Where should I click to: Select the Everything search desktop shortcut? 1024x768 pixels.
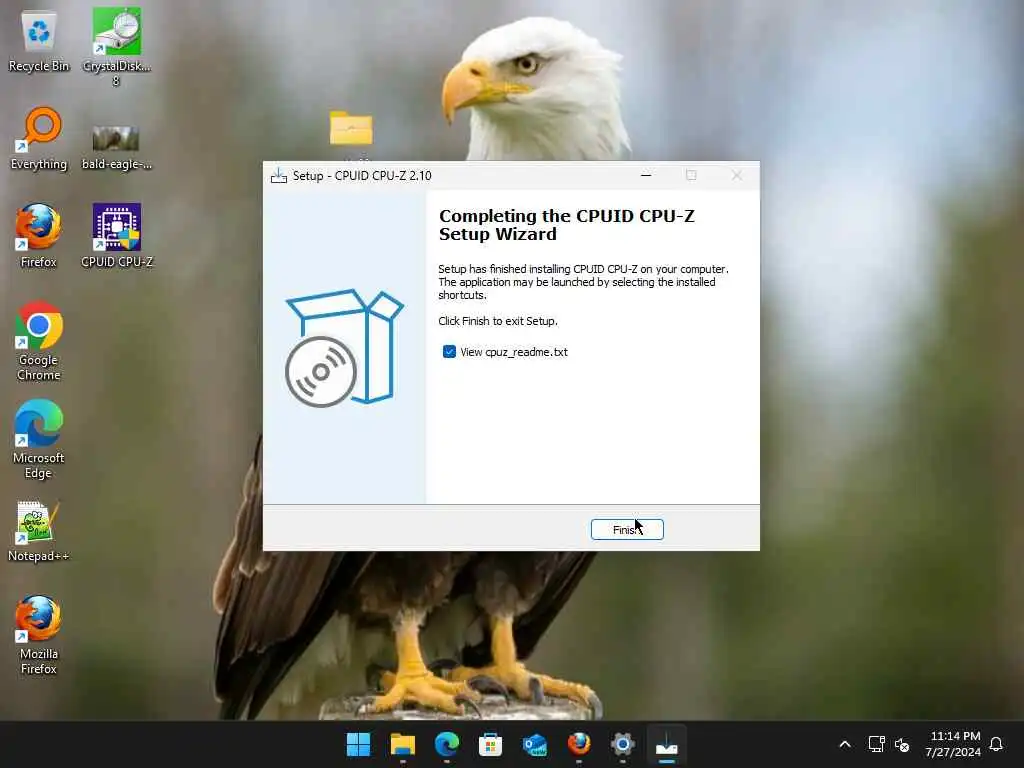coord(39,138)
